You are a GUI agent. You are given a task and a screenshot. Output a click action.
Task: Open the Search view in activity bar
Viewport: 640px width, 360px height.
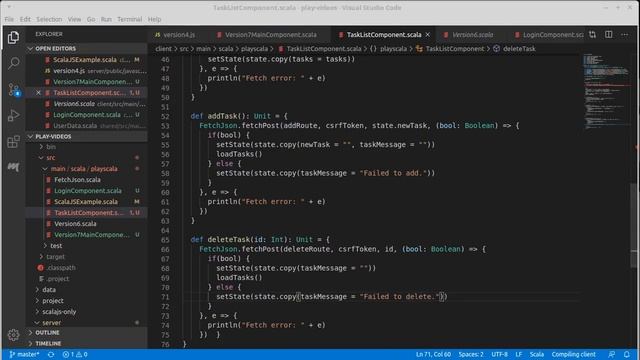tap(13, 63)
